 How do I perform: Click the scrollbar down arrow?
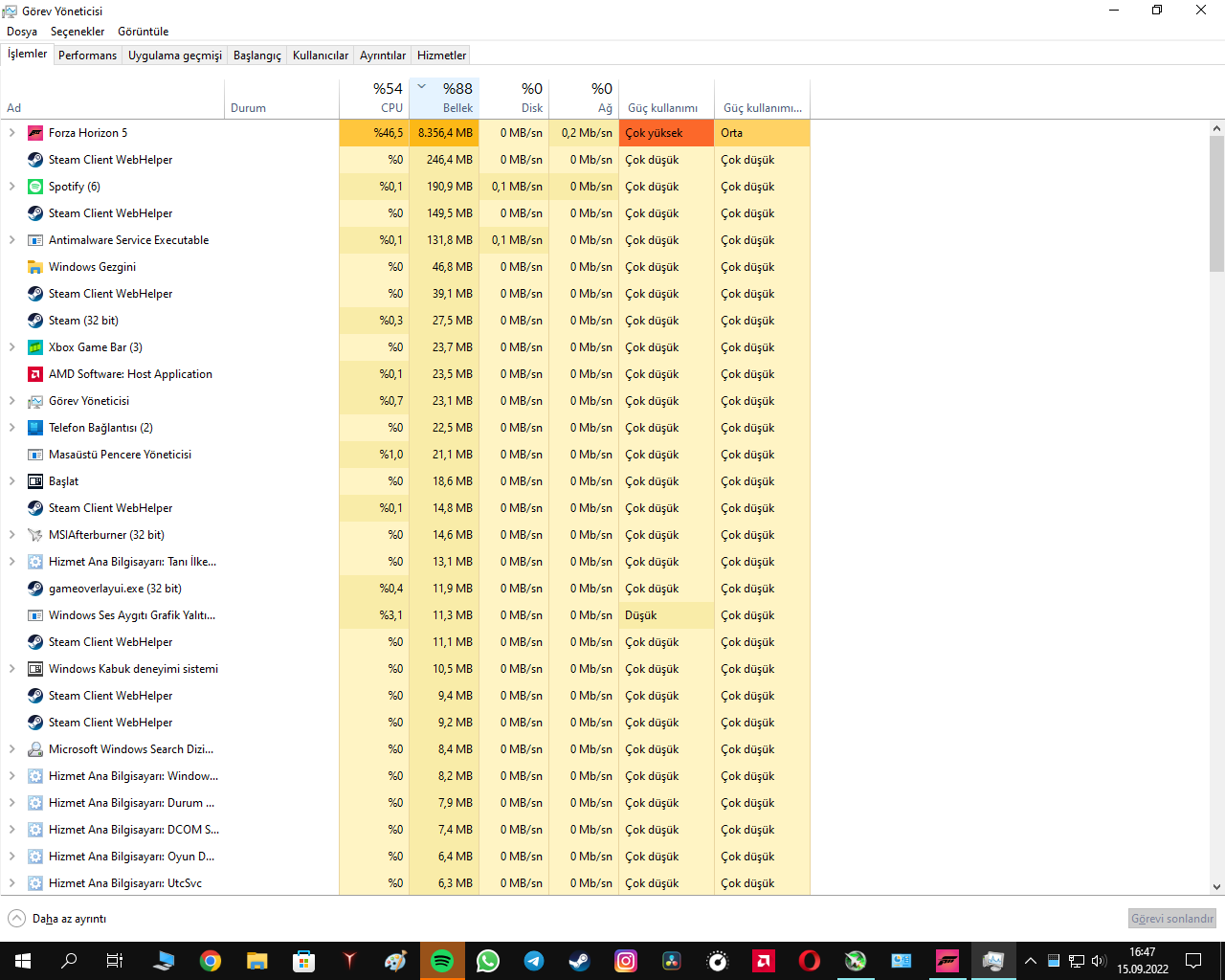1216,887
